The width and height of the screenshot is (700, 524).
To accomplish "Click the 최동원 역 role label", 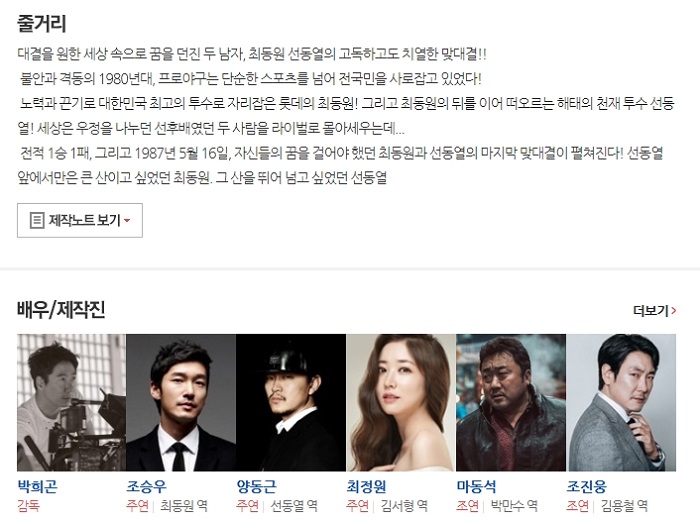I will 184,506.
